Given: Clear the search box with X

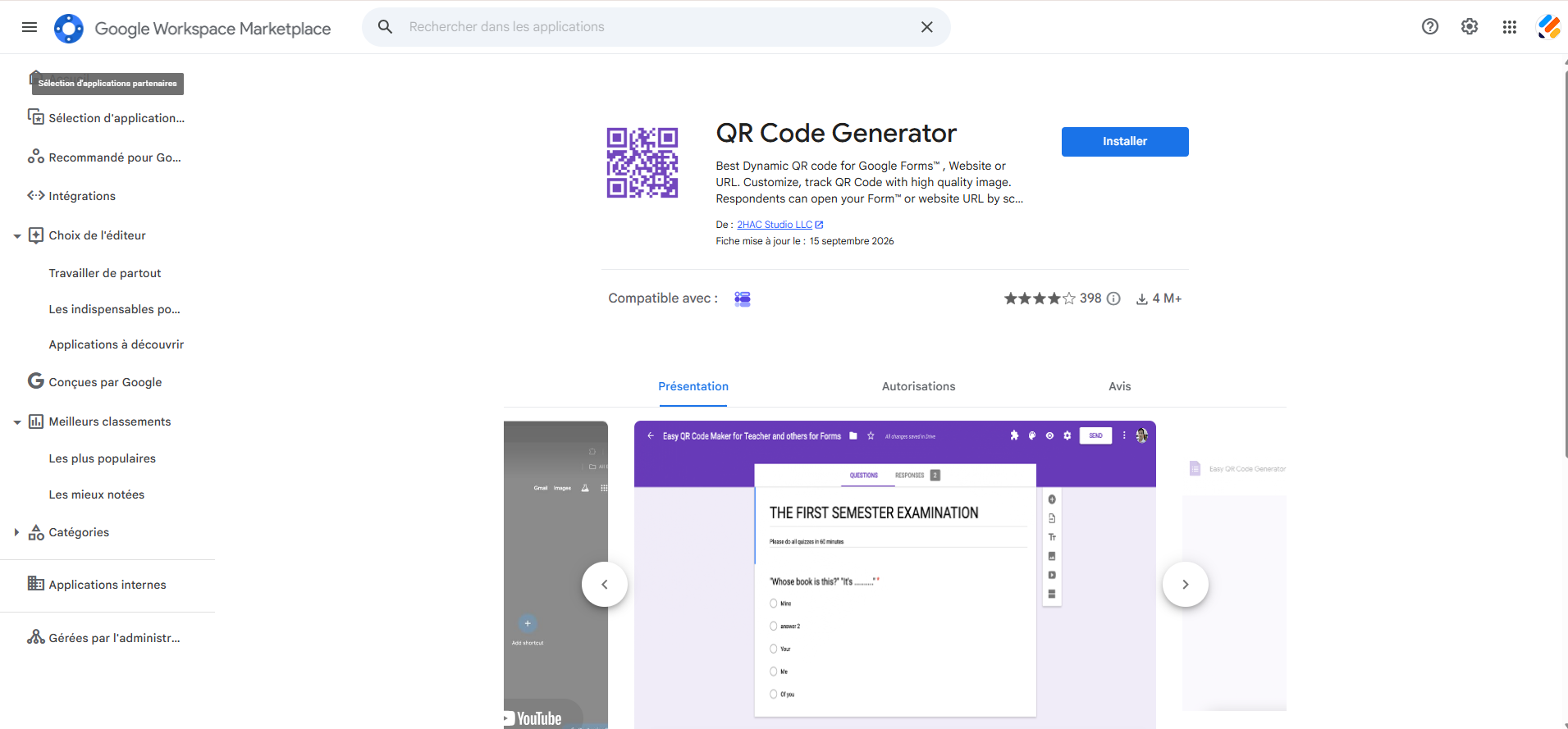Looking at the screenshot, I should click(x=927, y=27).
